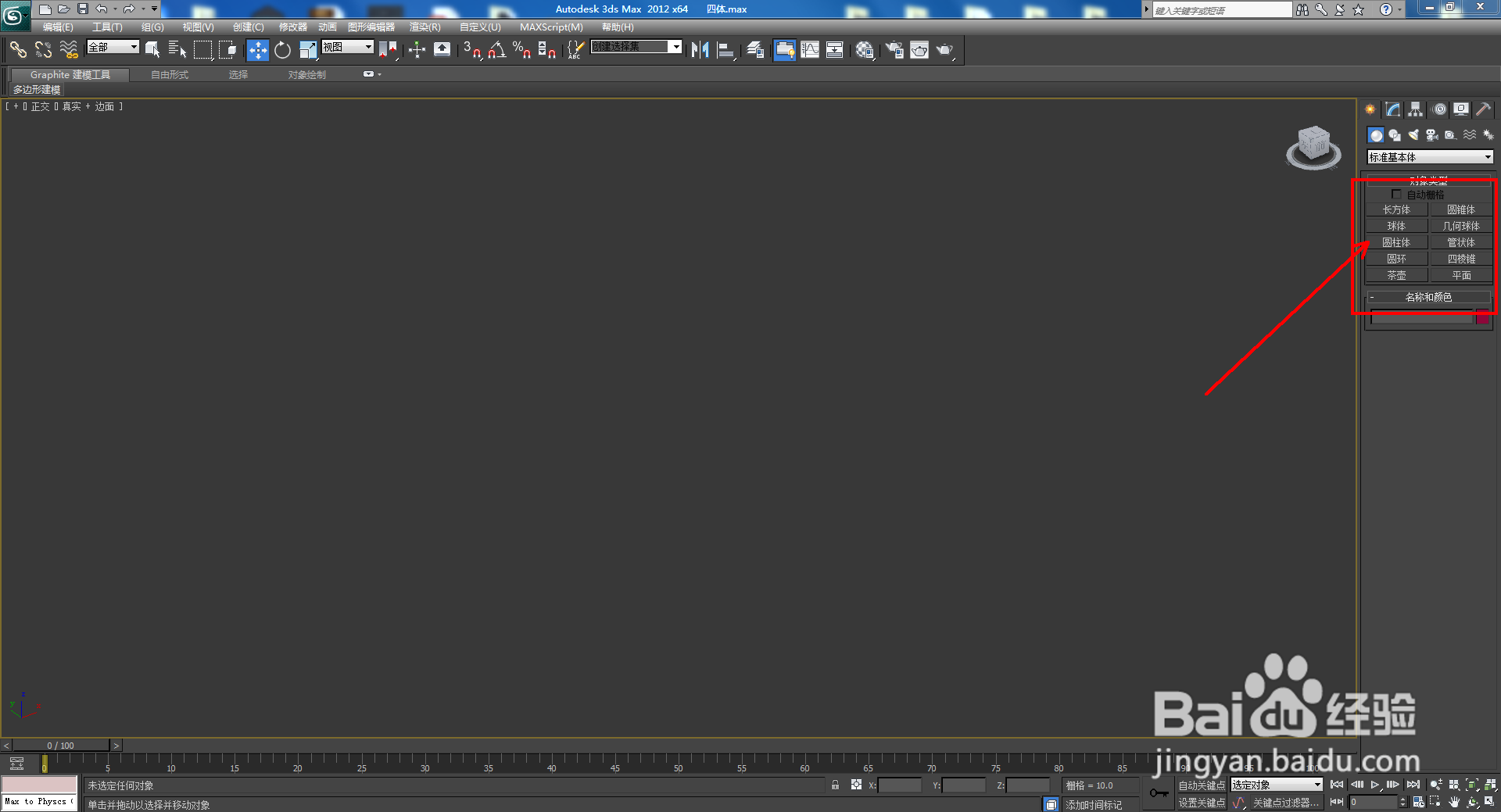
Task: Collapse the 对象类型 rollout header
Action: pos(1428,180)
